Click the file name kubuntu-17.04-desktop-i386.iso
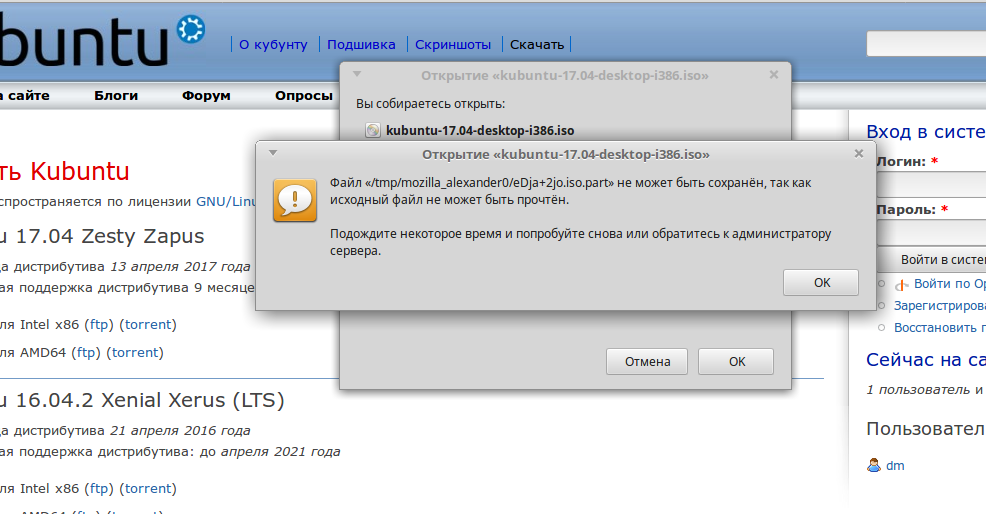The width and height of the screenshot is (986, 514). 480,130
